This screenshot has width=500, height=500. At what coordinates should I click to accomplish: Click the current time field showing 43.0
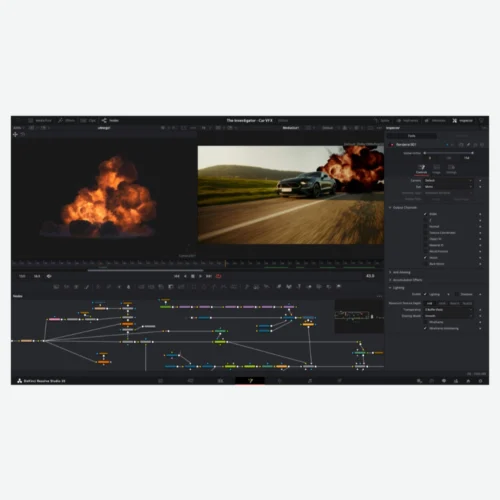pyautogui.click(x=370, y=276)
